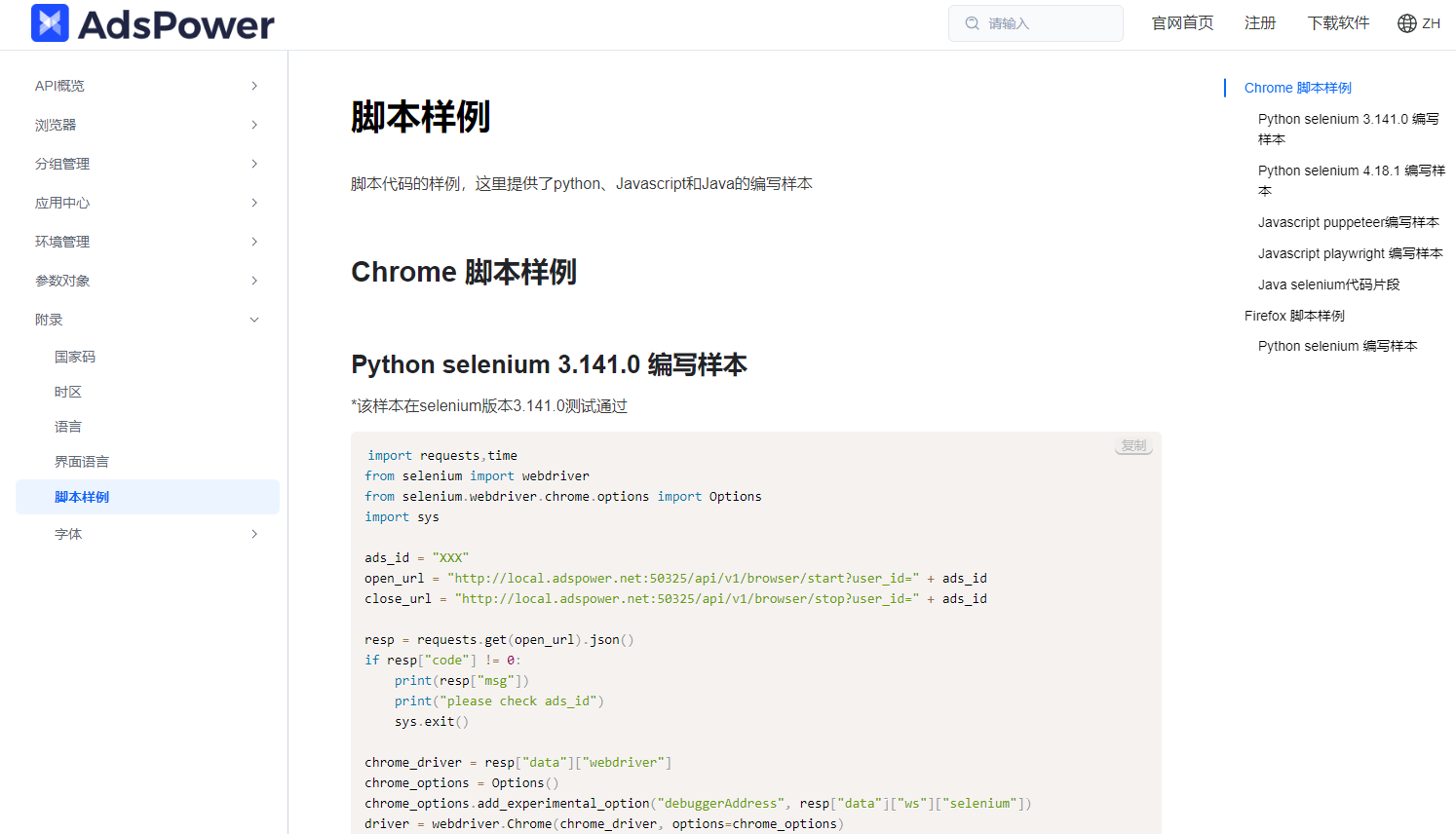This screenshot has height=834, width=1456.
Task: Collapse the 附录 section chevron
Action: point(254,320)
